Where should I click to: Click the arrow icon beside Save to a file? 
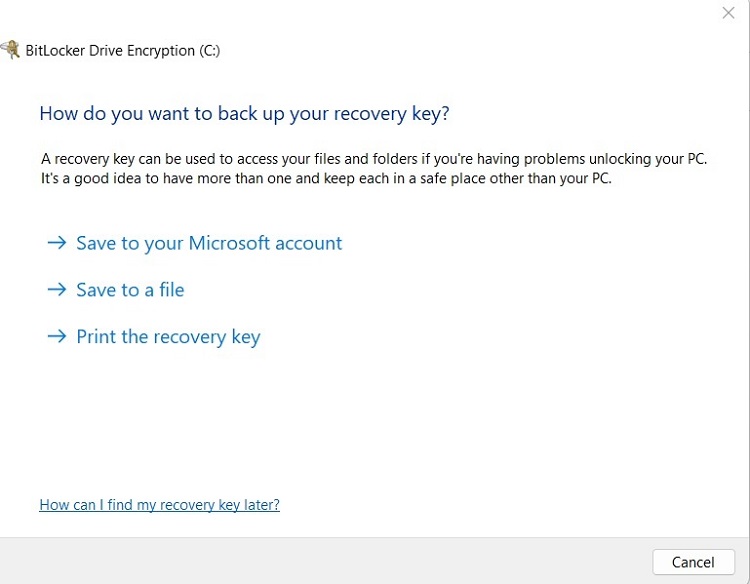tap(57, 290)
